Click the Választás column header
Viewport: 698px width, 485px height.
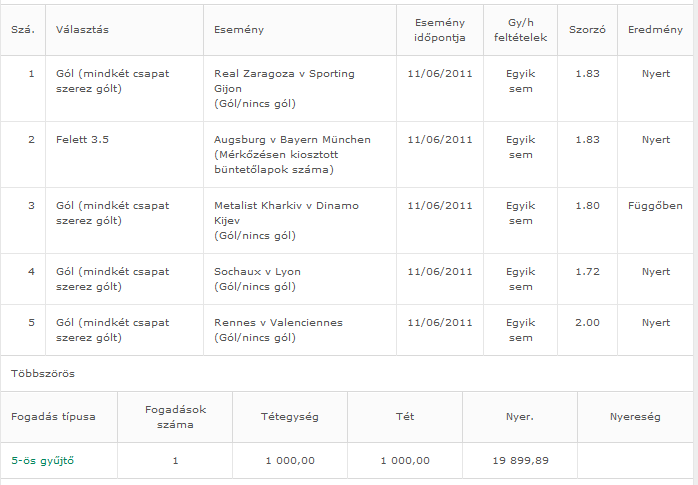point(82,29)
